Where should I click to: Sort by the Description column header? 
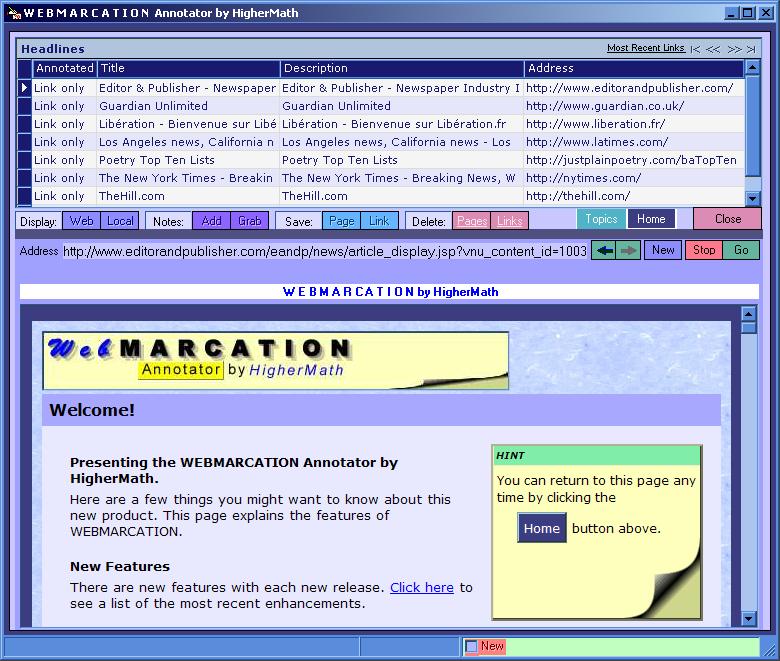tap(402, 68)
